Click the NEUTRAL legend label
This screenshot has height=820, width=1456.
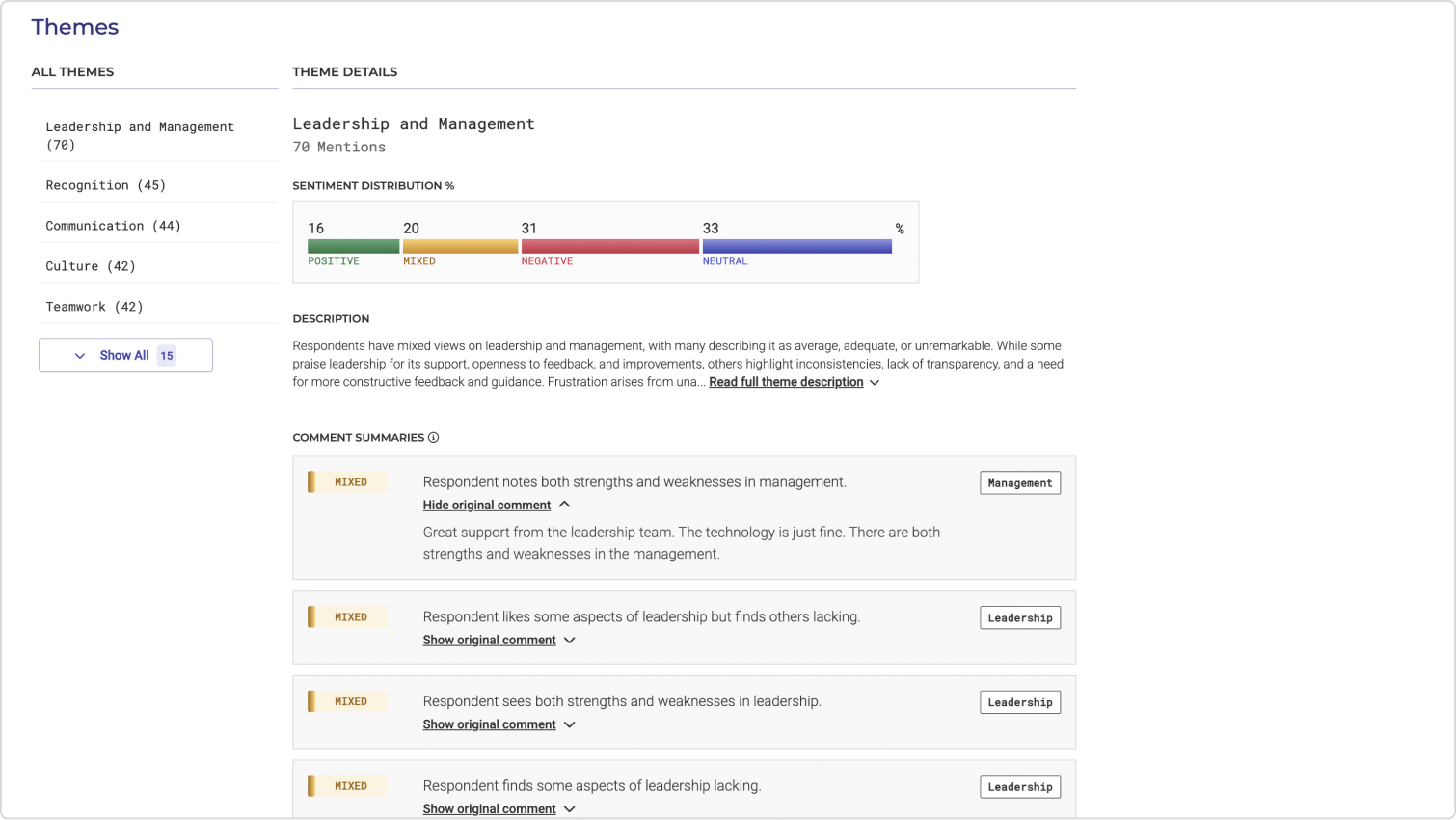[x=725, y=261]
